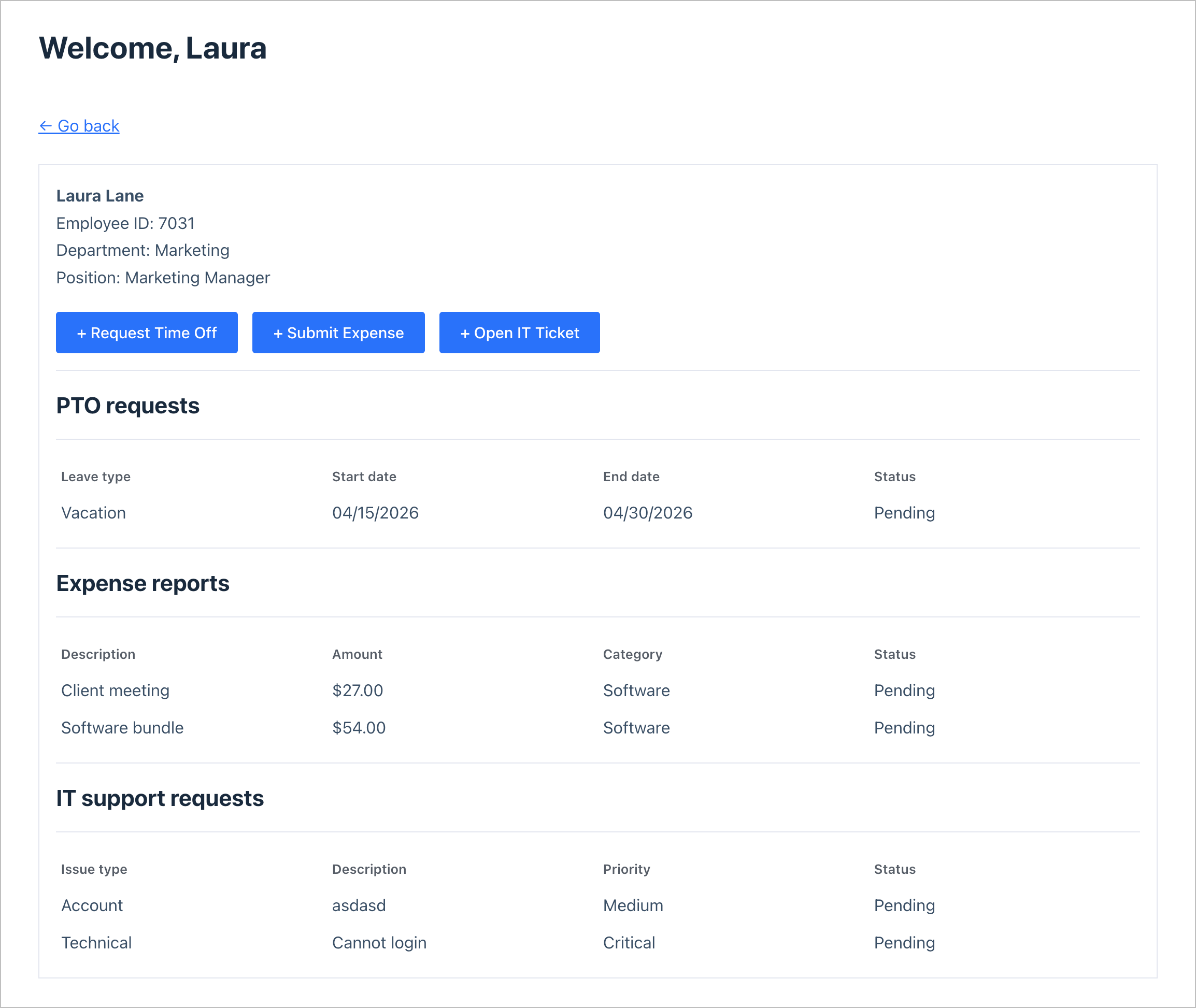The width and height of the screenshot is (1196, 1008).
Task: Click the Account issue type entry
Action: [92, 905]
